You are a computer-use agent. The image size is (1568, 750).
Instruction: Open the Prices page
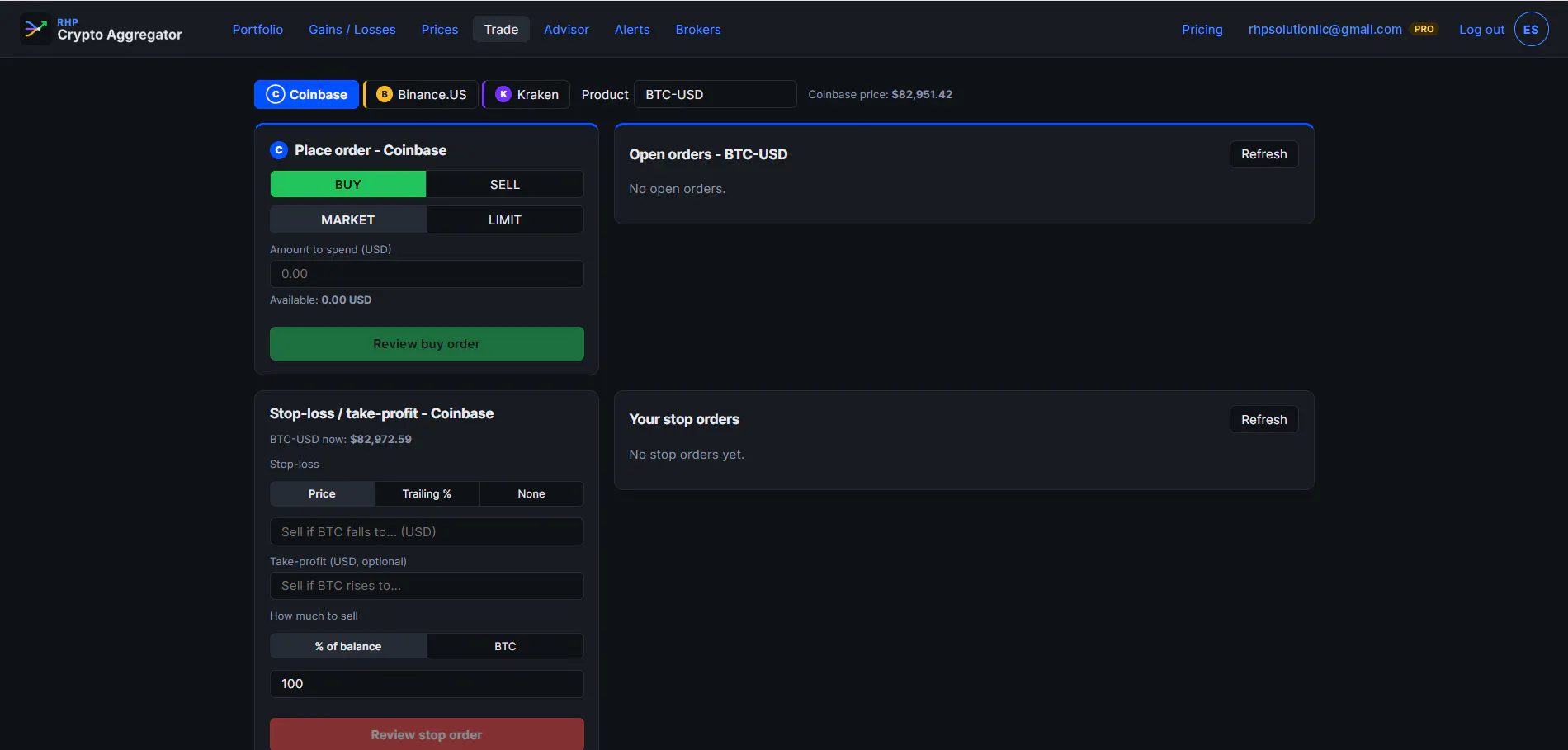440,29
